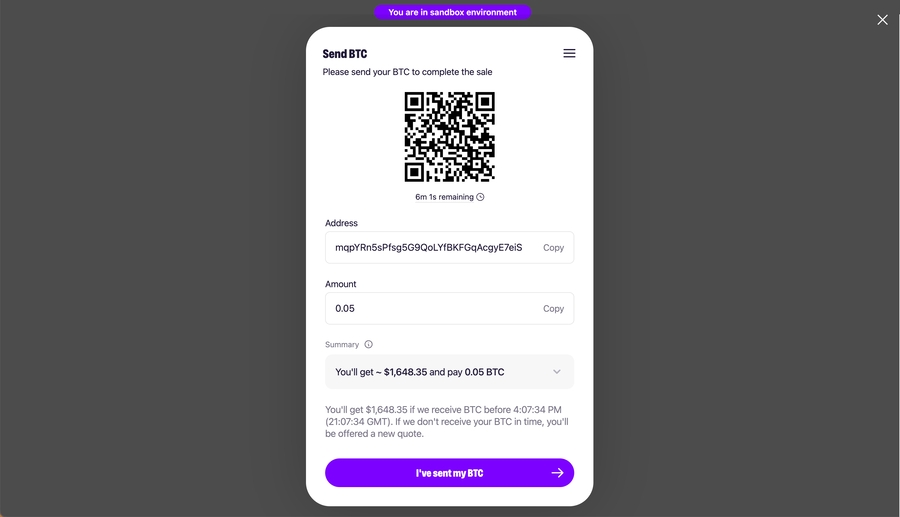Open the hamburger menu icon
Image resolution: width=900 pixels, height=517 pixels.
click(569, 53)
